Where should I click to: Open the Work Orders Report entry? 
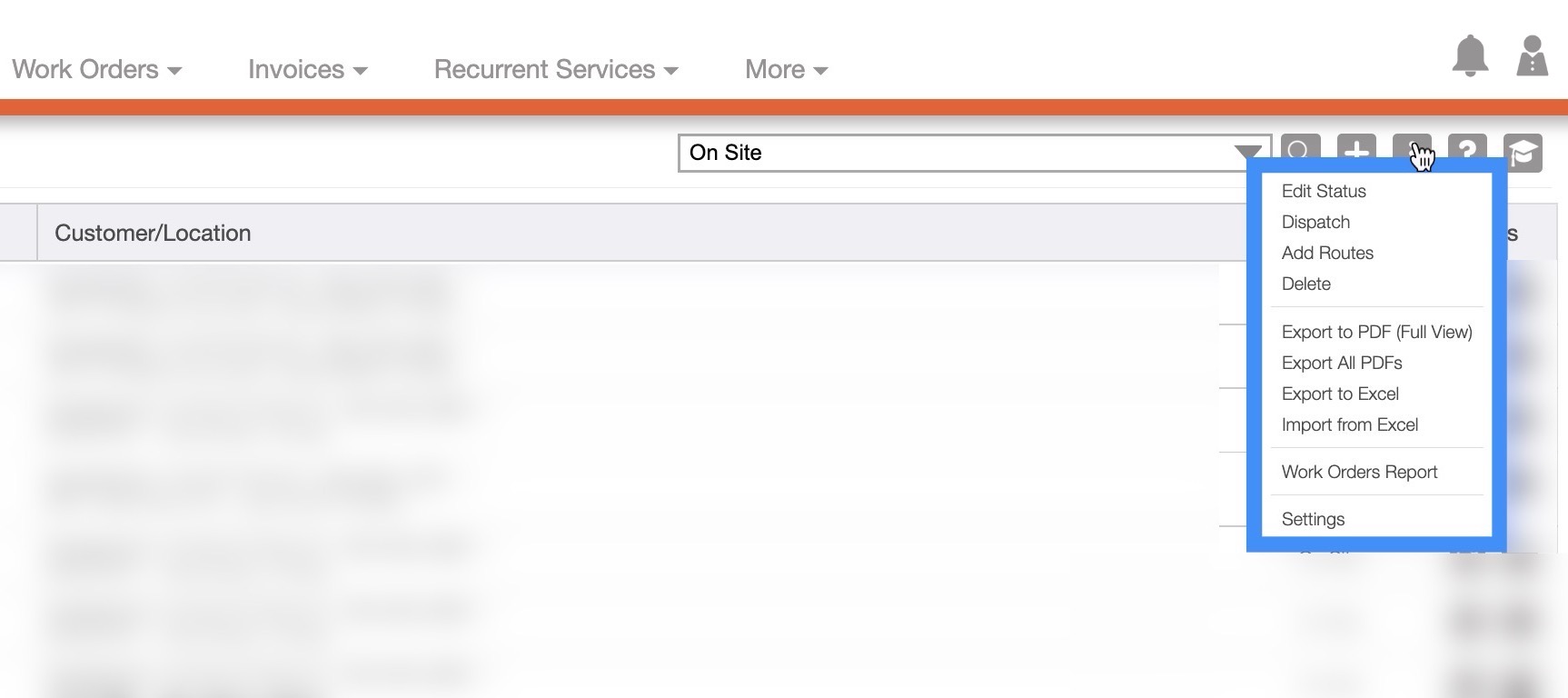[1359, 472]
